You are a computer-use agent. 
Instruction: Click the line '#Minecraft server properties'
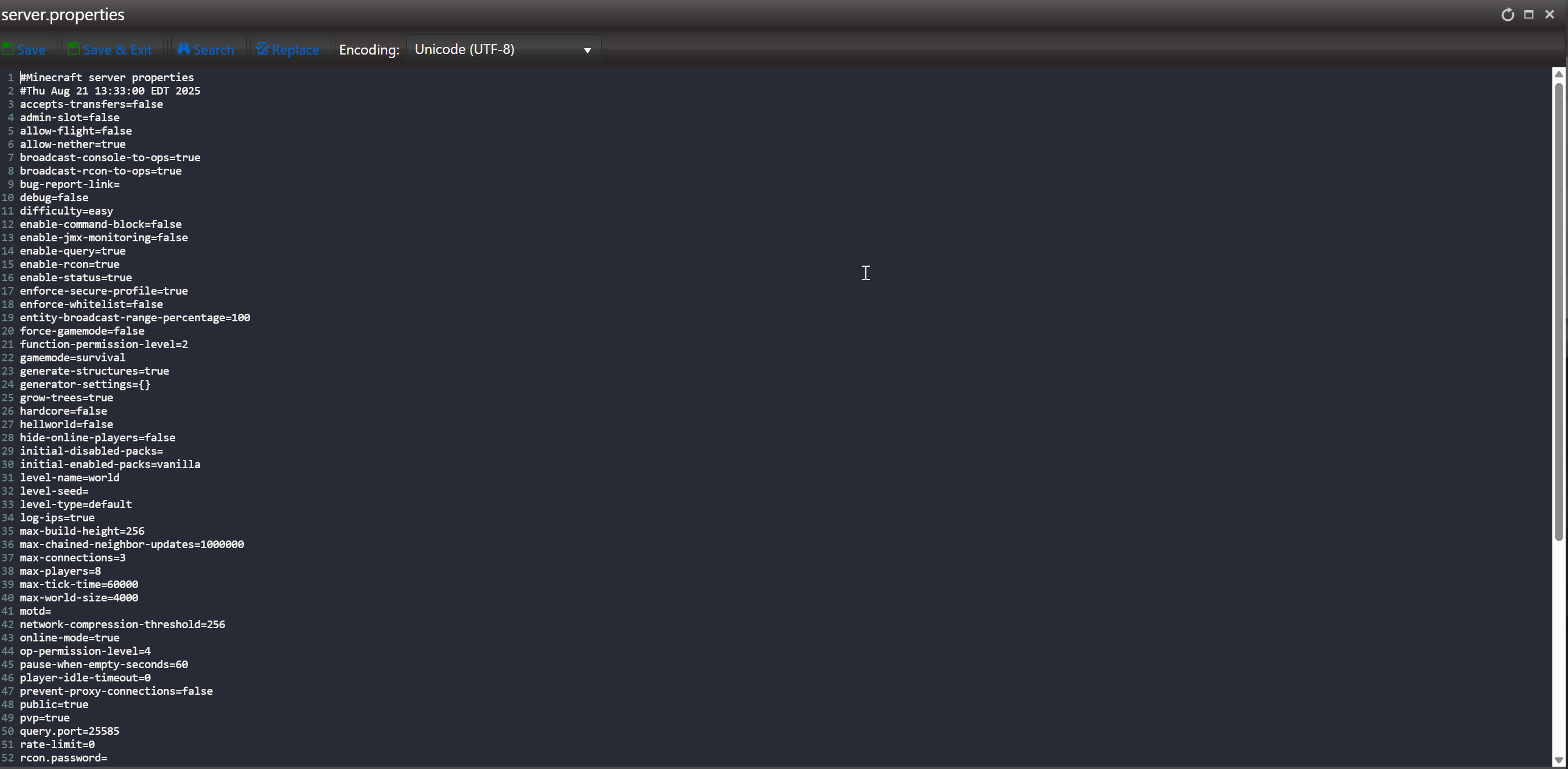(107, 78)
